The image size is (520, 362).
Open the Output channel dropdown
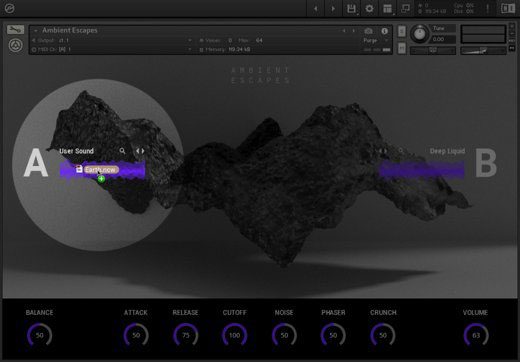(x=190, y=40)
